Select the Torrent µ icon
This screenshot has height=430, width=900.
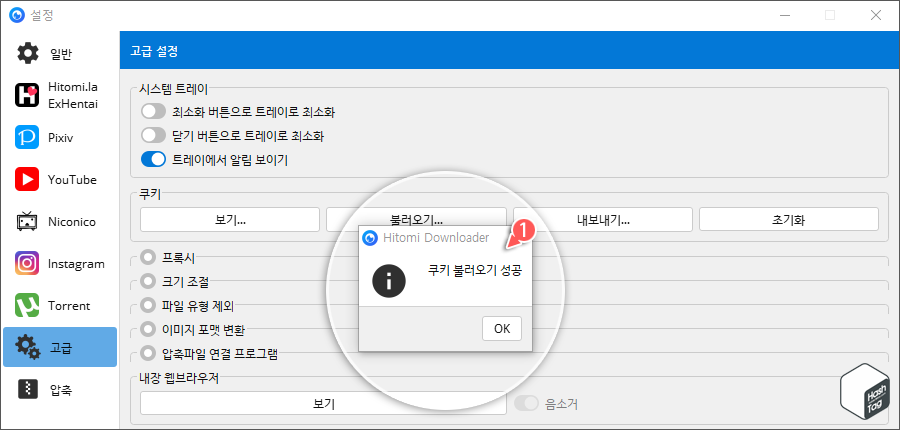[27, 305]
